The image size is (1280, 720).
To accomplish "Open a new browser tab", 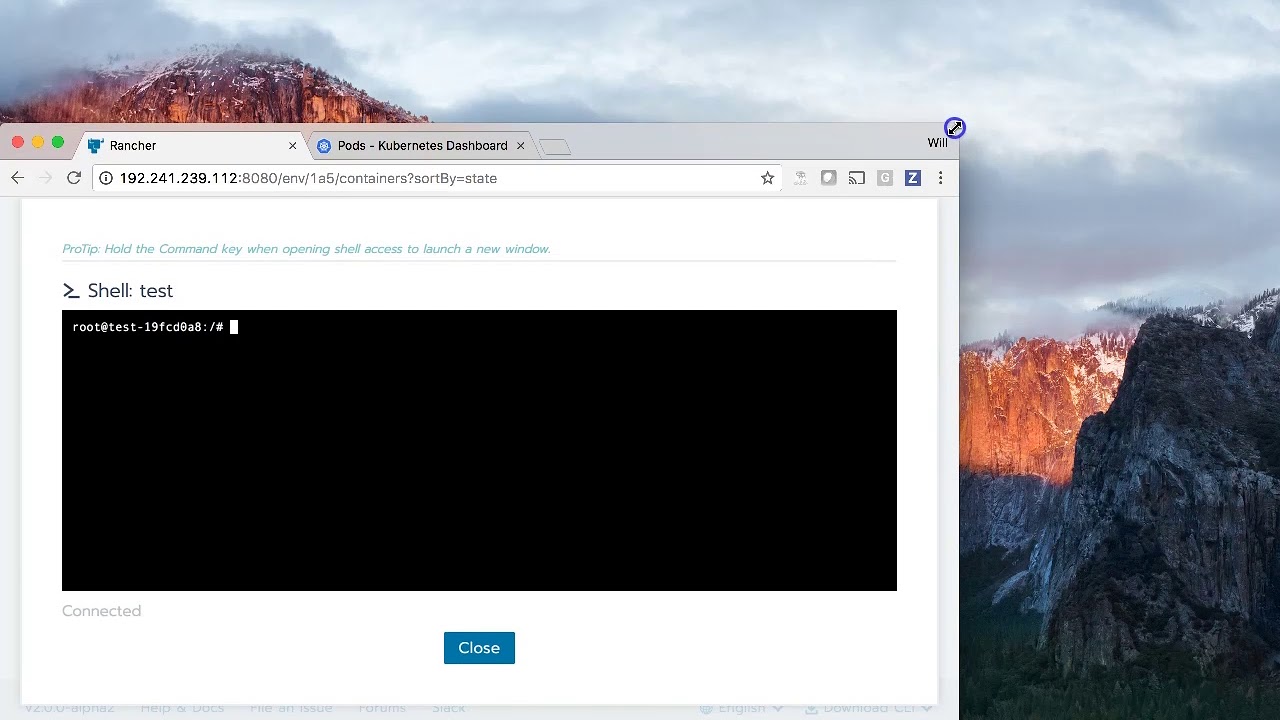I will pos(555,147).
